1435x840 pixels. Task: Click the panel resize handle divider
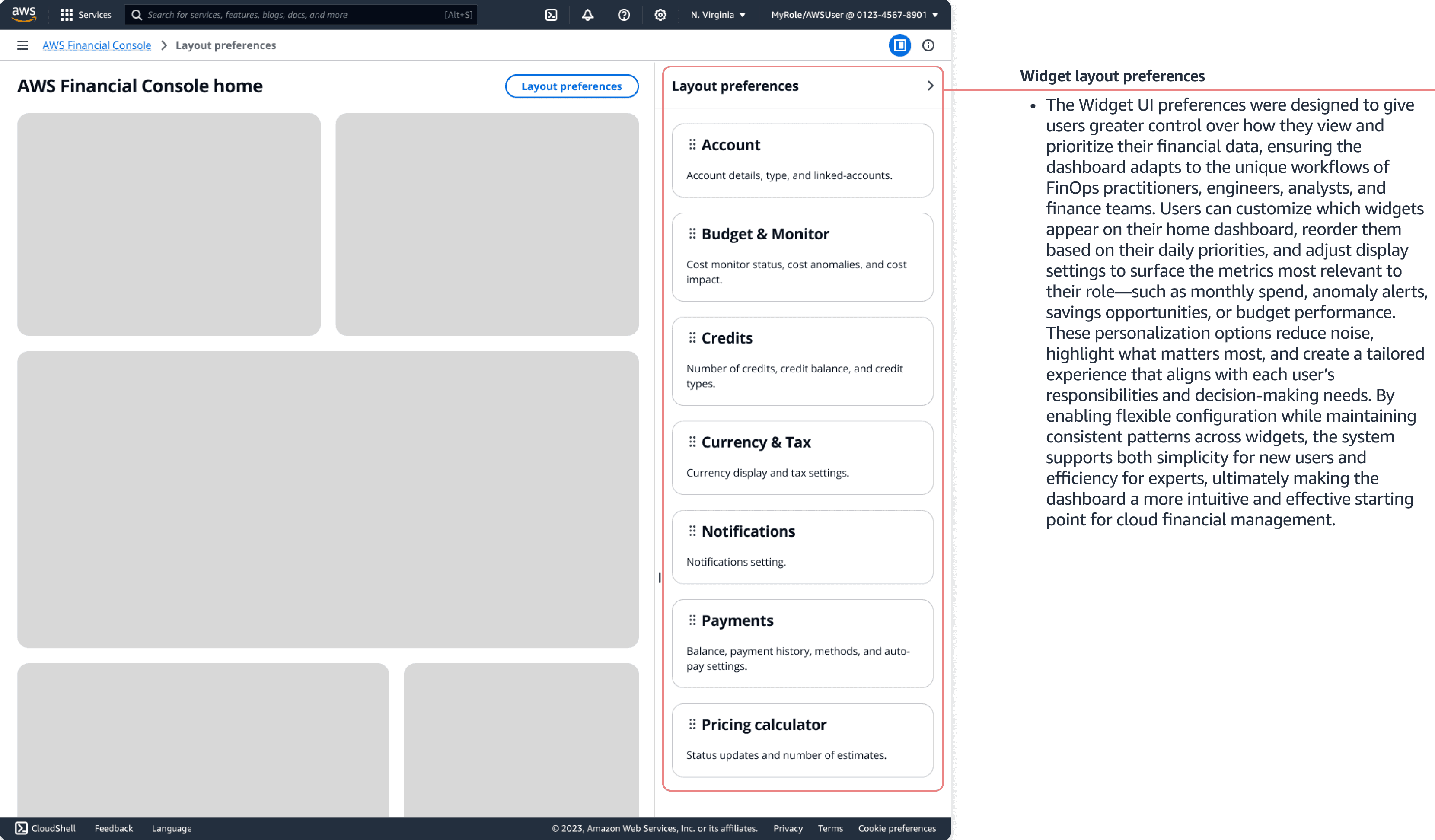pyautogui.click(x=660, y=578)
